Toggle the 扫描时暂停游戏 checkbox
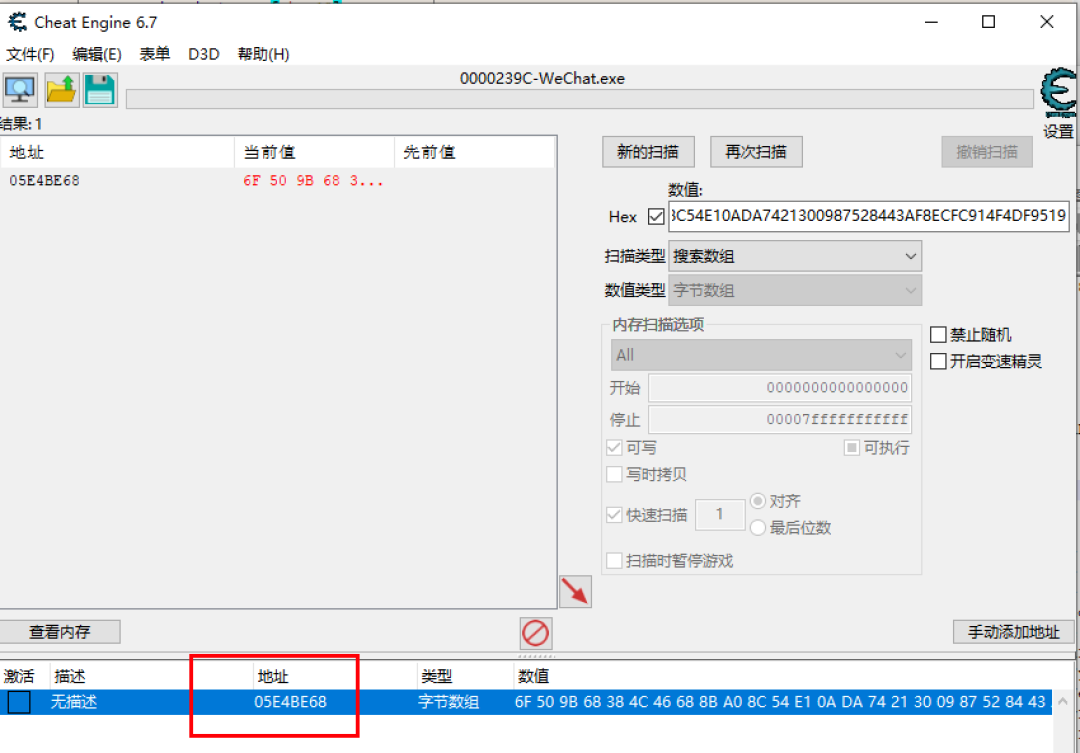The height and width of the screenshot is (753, 1080). click(x=614, y=560)
